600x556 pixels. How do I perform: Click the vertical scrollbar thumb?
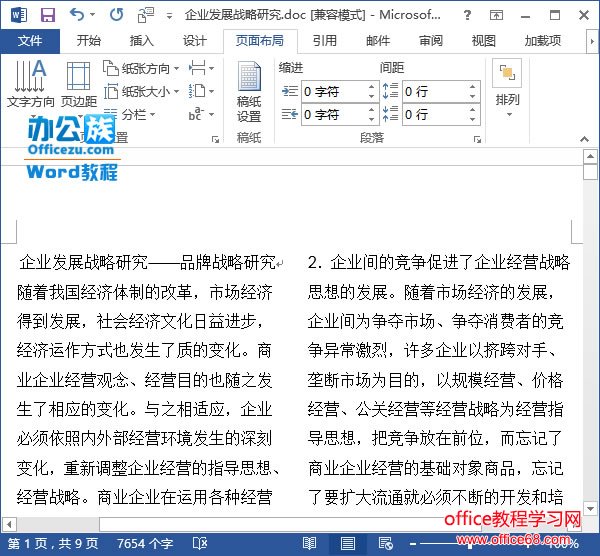click(590, 172)
